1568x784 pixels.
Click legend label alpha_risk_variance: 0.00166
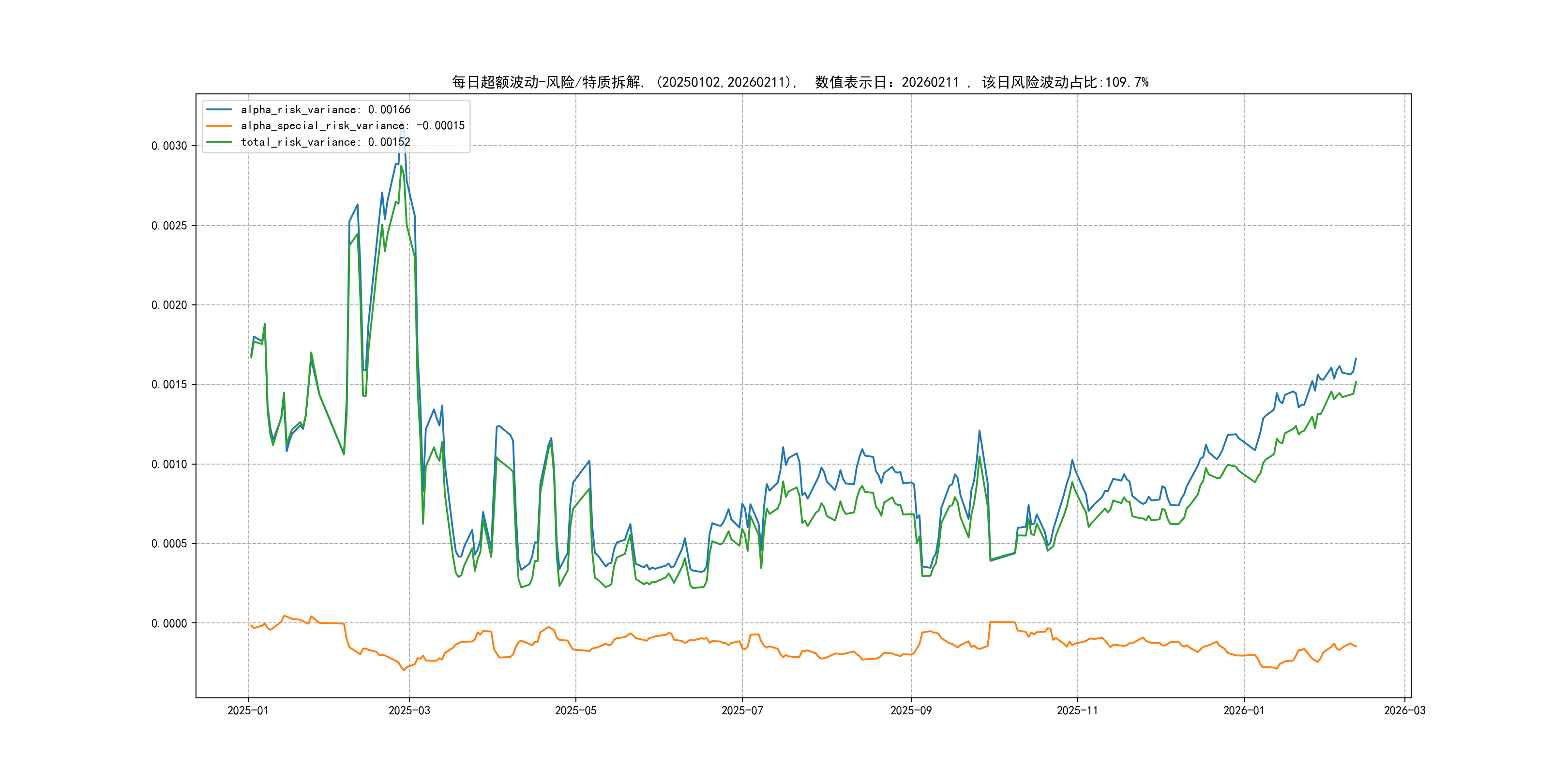(326, 109)
